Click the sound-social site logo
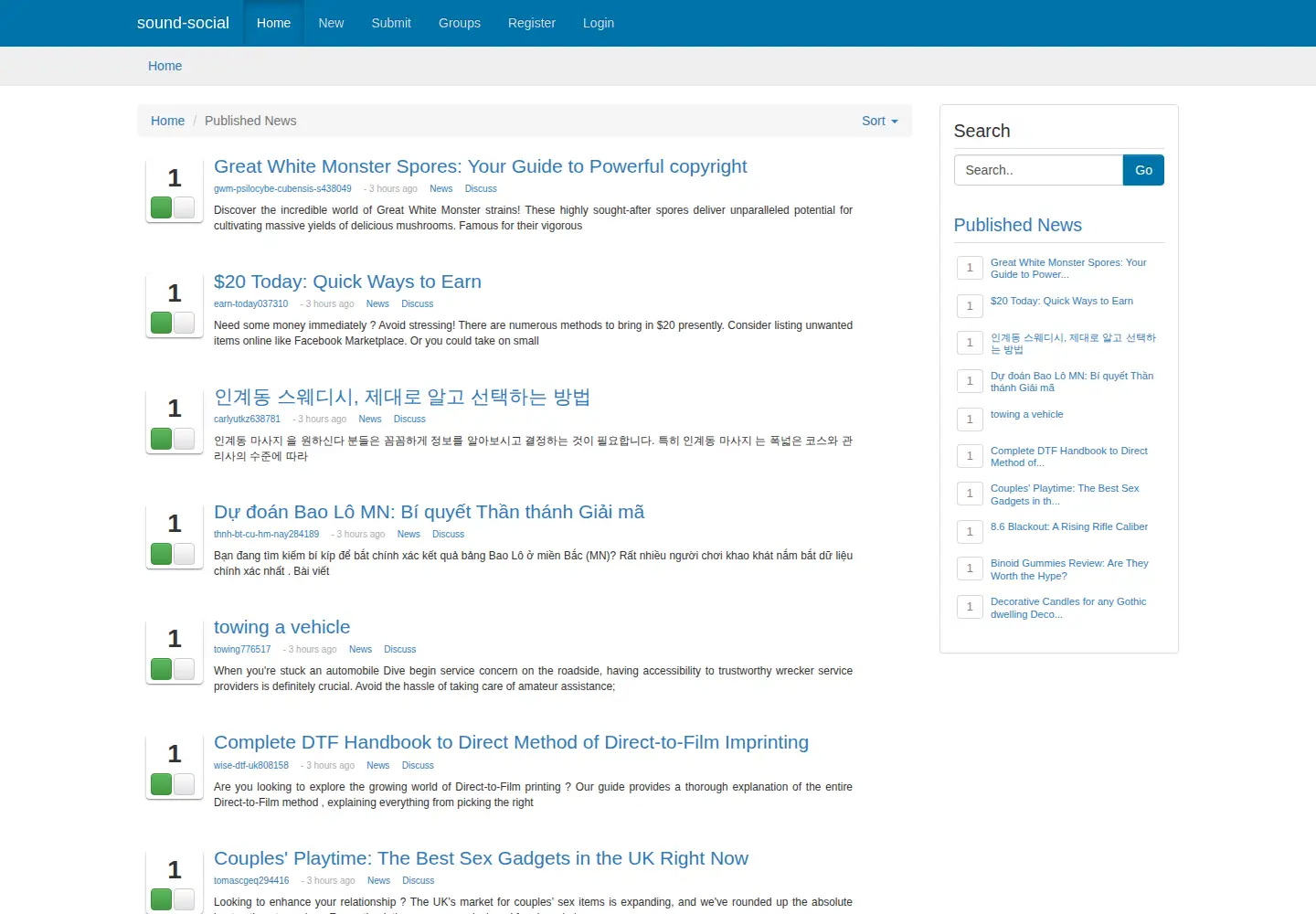Image resolution: width=1316 pixels, height=914 pixels. (x=183, y=23)
